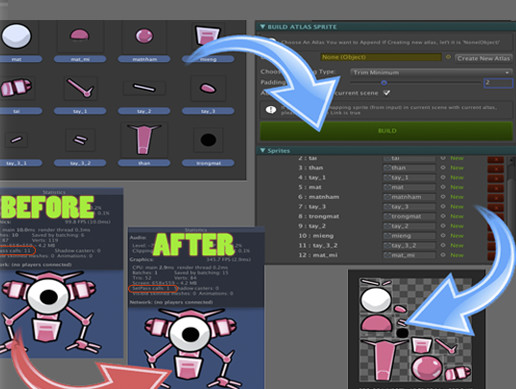Toggle the current scene checkbox

(387, 93)
